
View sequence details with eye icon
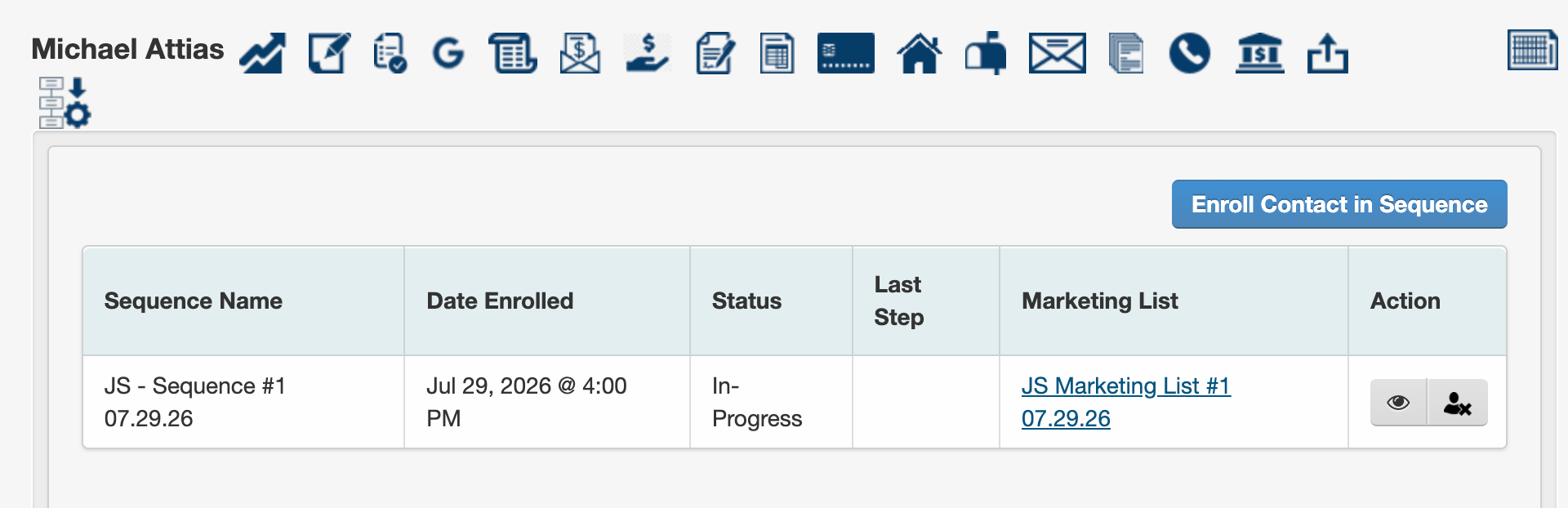coord(1398,402)
